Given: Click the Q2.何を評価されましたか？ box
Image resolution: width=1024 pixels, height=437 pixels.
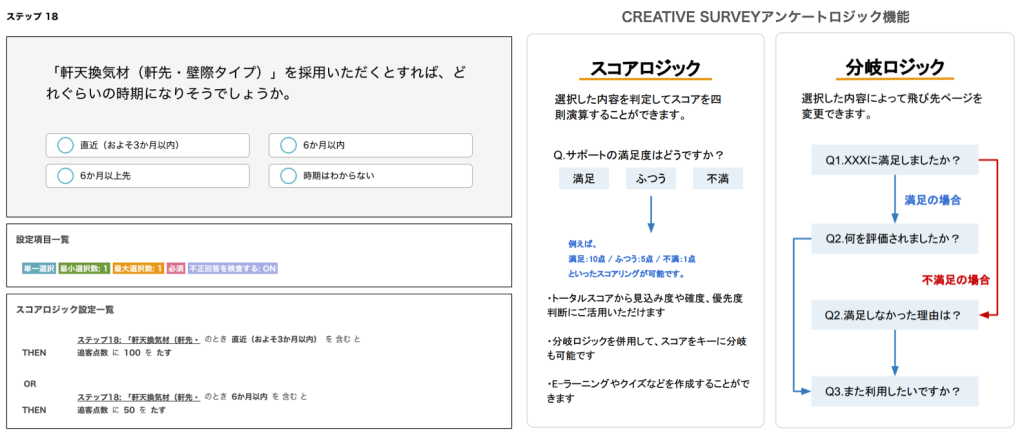Looking at the screenshot, I should [x=893, y=238].
